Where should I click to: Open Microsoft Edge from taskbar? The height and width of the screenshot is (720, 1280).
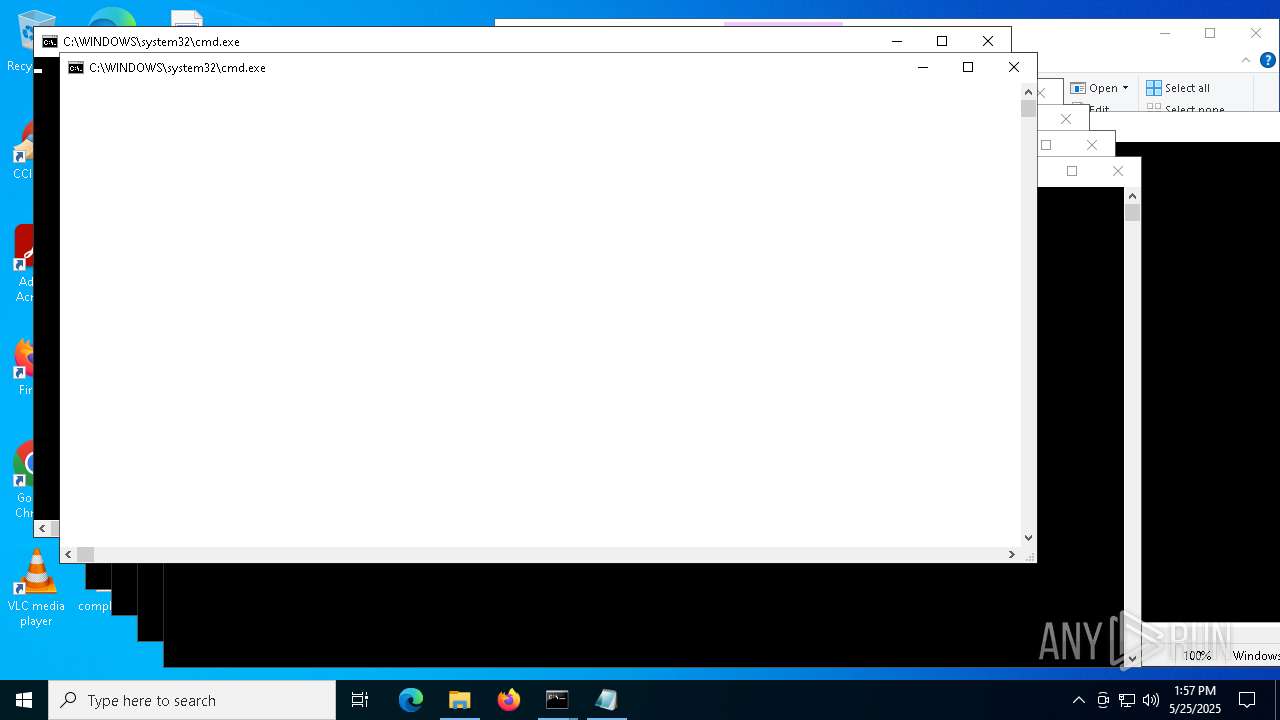[x=411, y=700]
